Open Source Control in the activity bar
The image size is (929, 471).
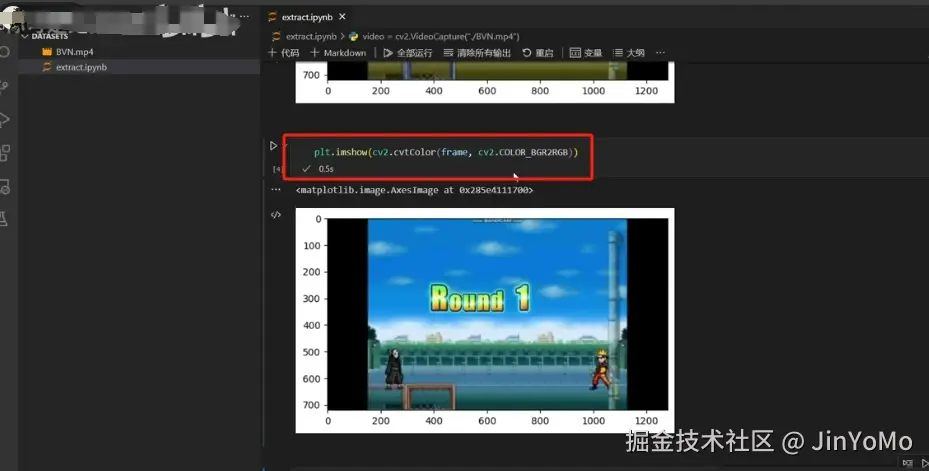(x=4, y=86)
